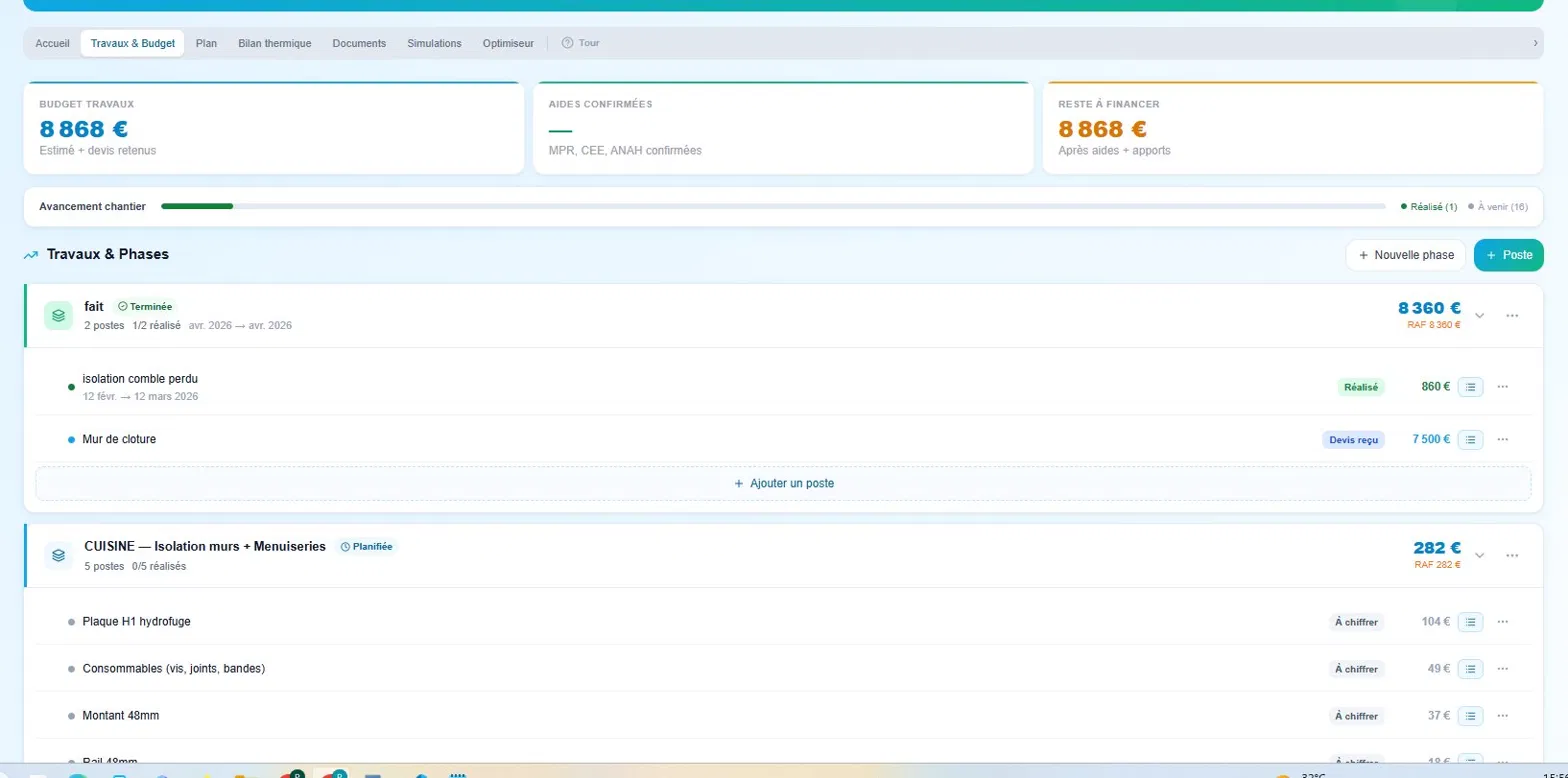Click list icon beside Consommables row

(1470, 669)
